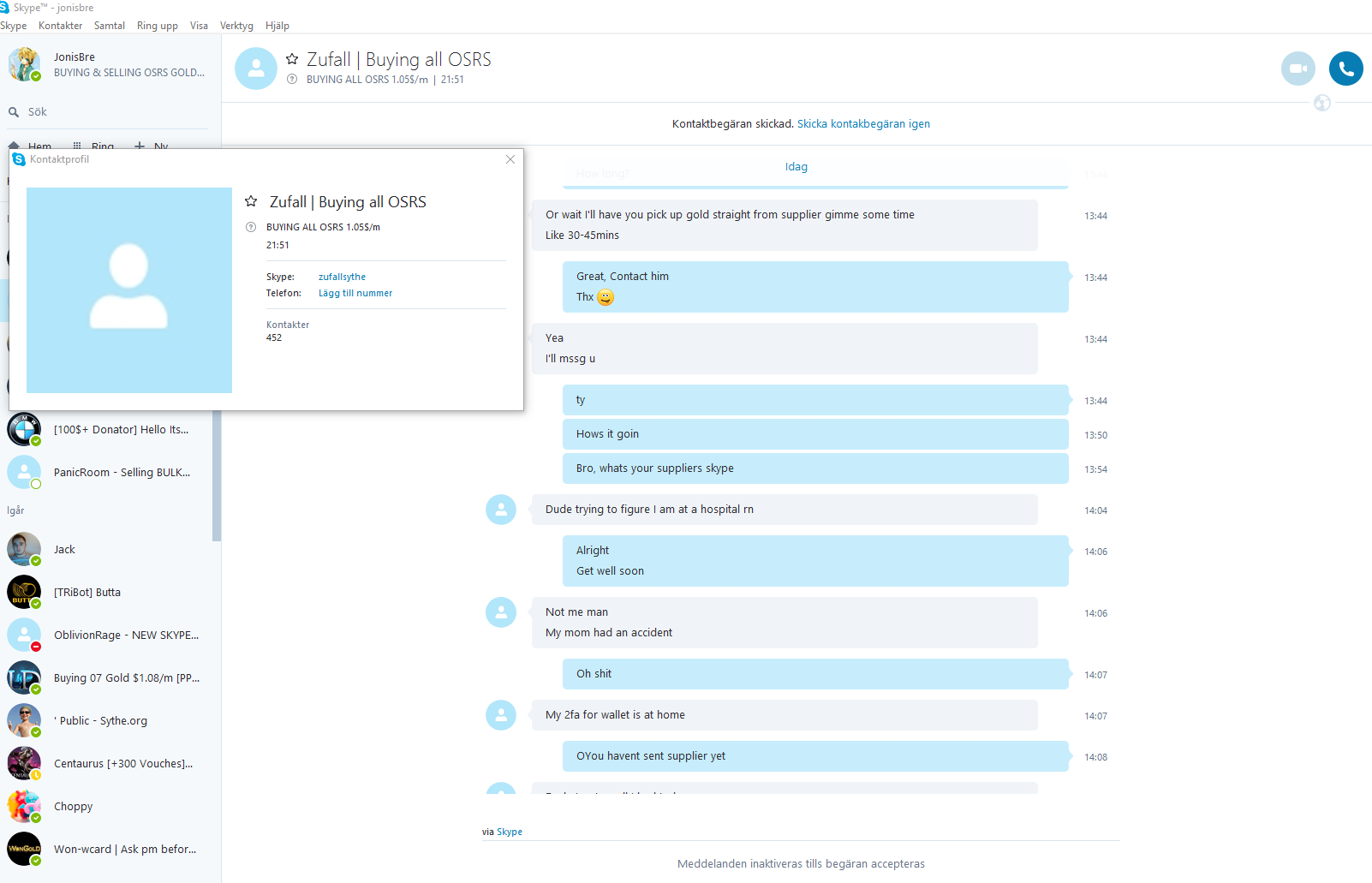The width and height of the screenshot is (1372, 883).
Task: Open the Visa menu
Action: pos(199,26)
